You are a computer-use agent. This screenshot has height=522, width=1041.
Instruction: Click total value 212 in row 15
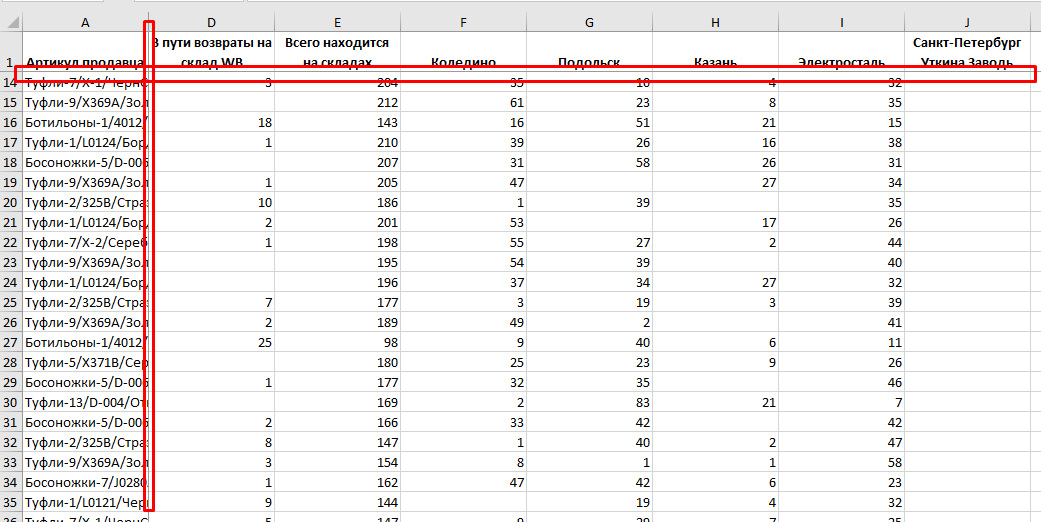point(337,102)
